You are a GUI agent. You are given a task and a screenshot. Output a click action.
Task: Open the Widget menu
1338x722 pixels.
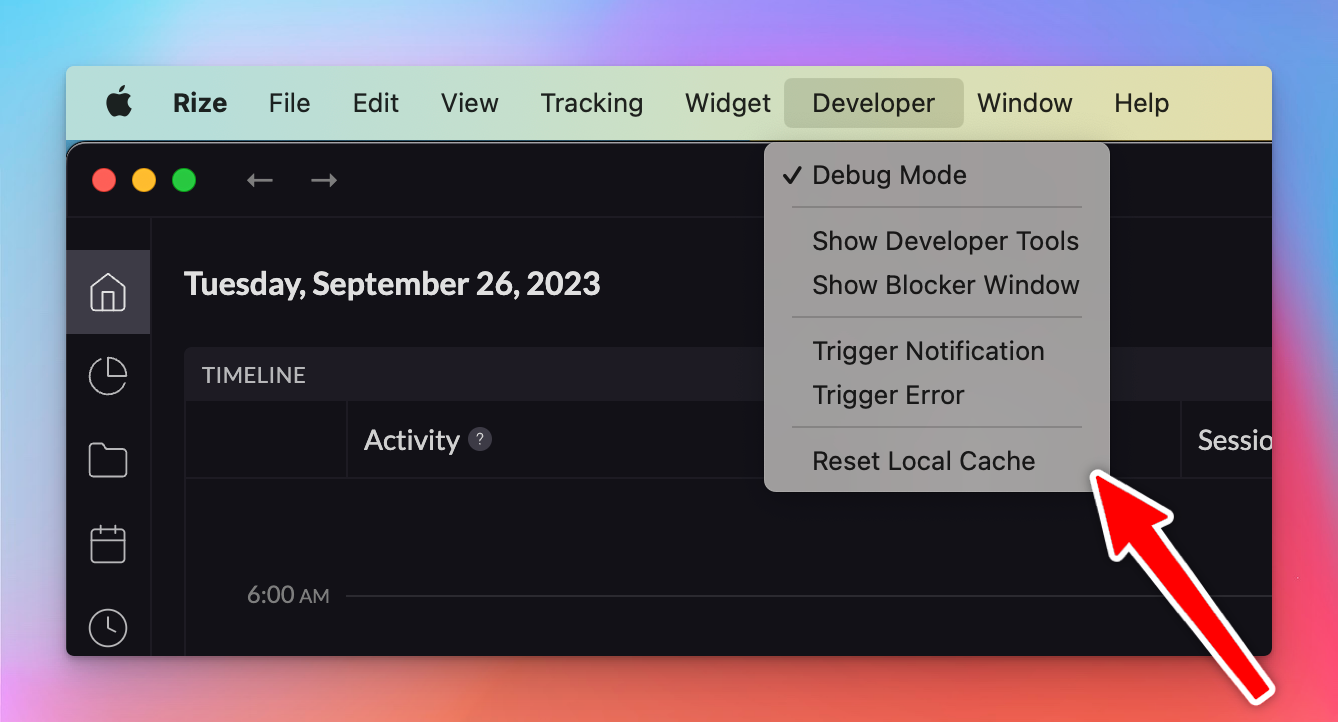pyautogui.click(x=728, y=103)
